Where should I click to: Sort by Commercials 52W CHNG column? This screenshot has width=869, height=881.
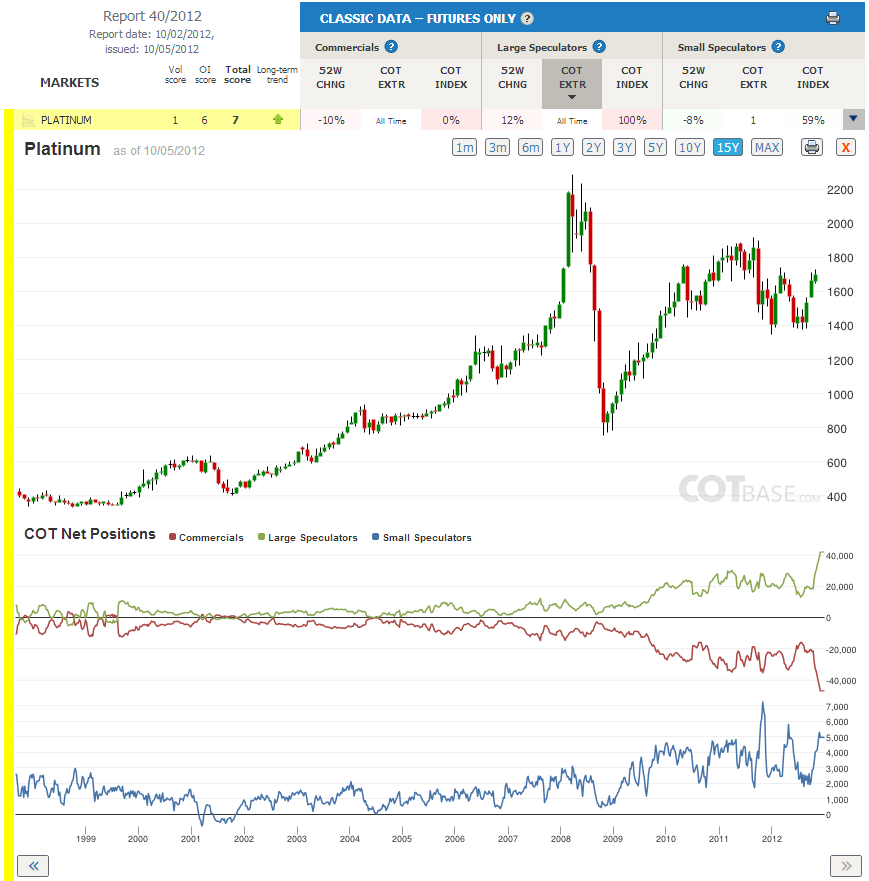point(330,78)
